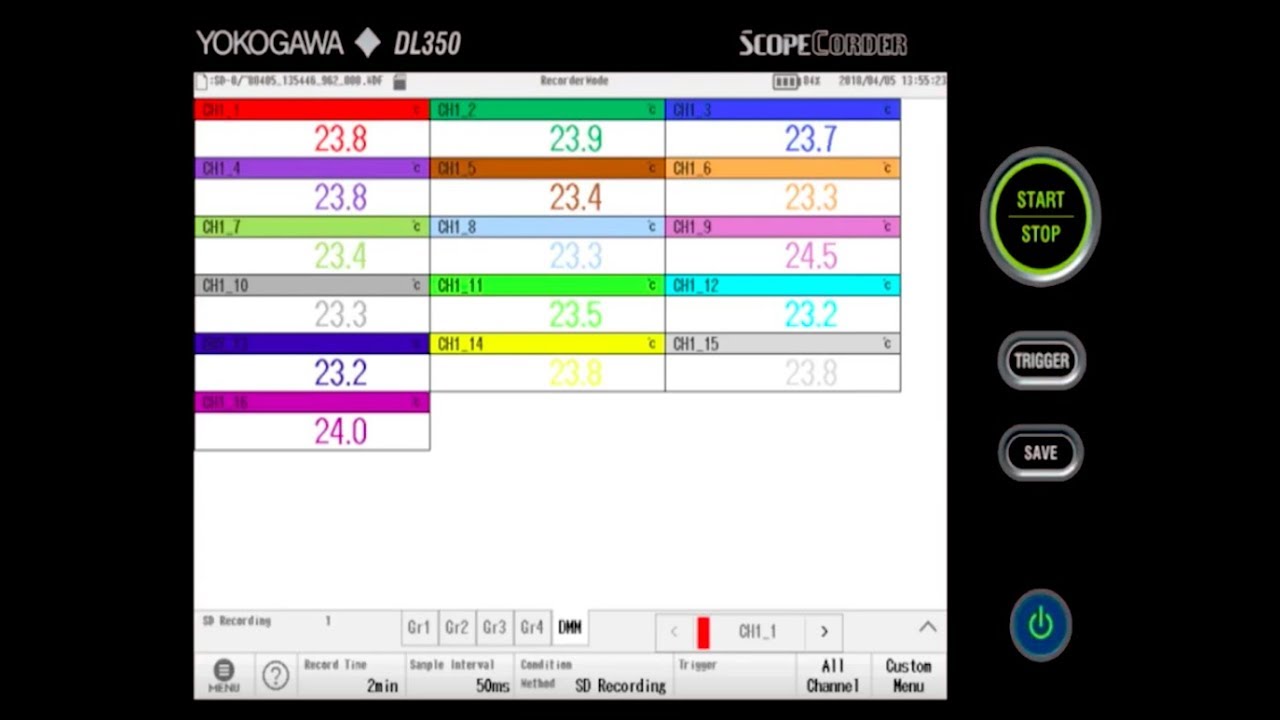Click the orange CH1_6 header bar

pos(783,168)
